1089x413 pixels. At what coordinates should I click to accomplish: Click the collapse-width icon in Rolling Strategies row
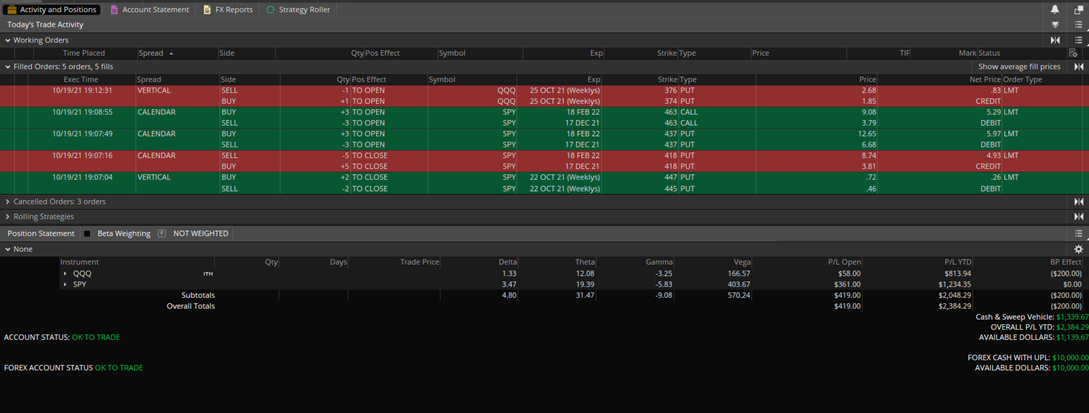pyautogui.click(x=1078, y=217)
